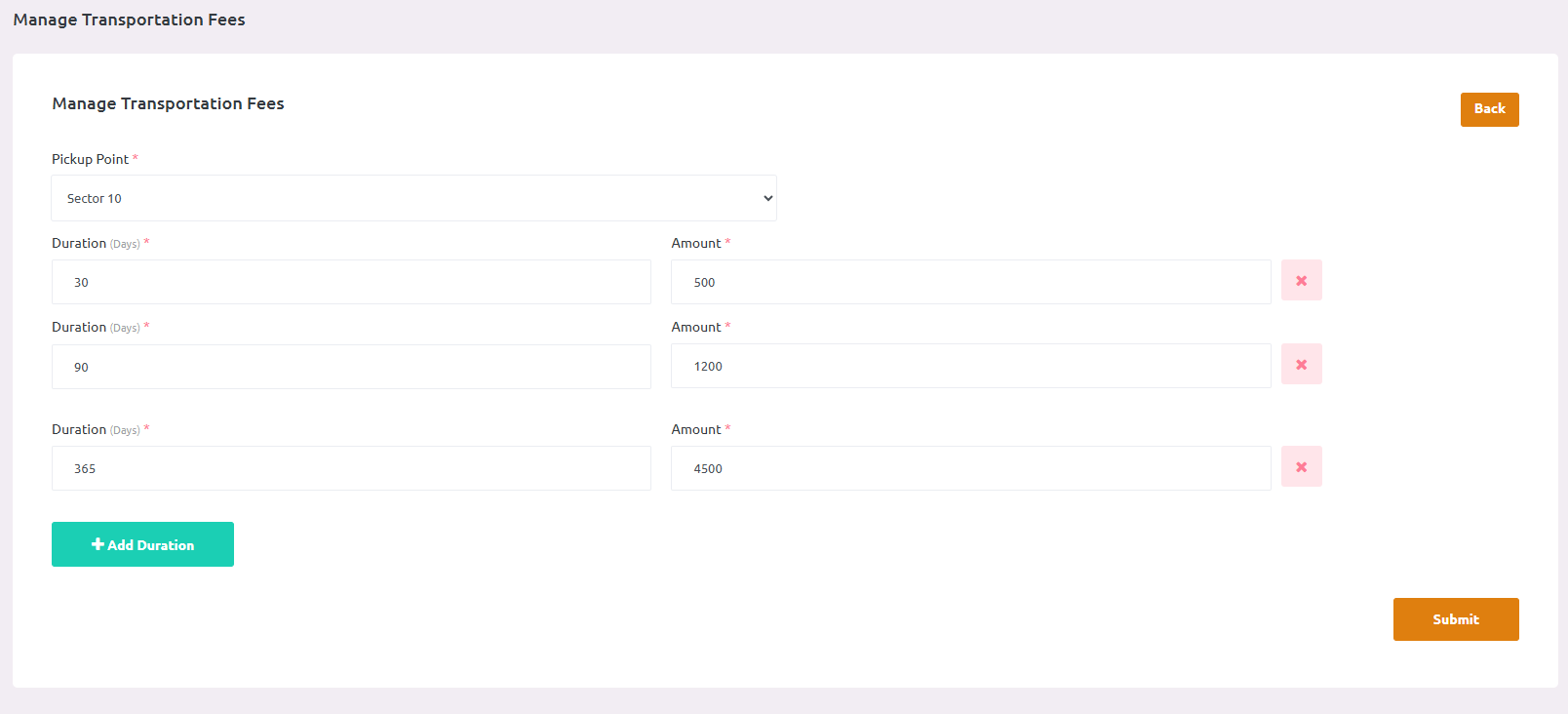Click the chevron arrow beside Sector 10
This screenshot has width=1568, height=714.
(767, 198)
